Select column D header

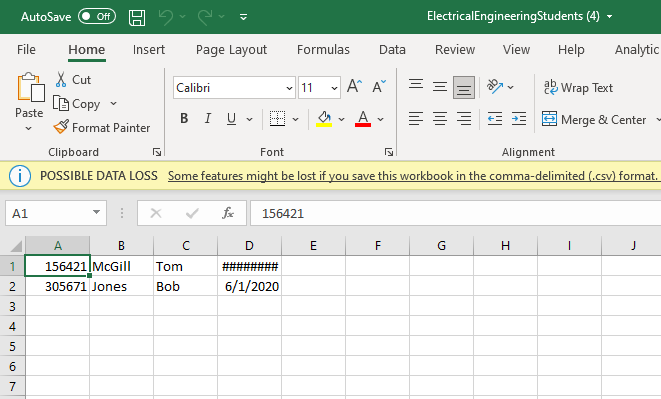(250, 246)
